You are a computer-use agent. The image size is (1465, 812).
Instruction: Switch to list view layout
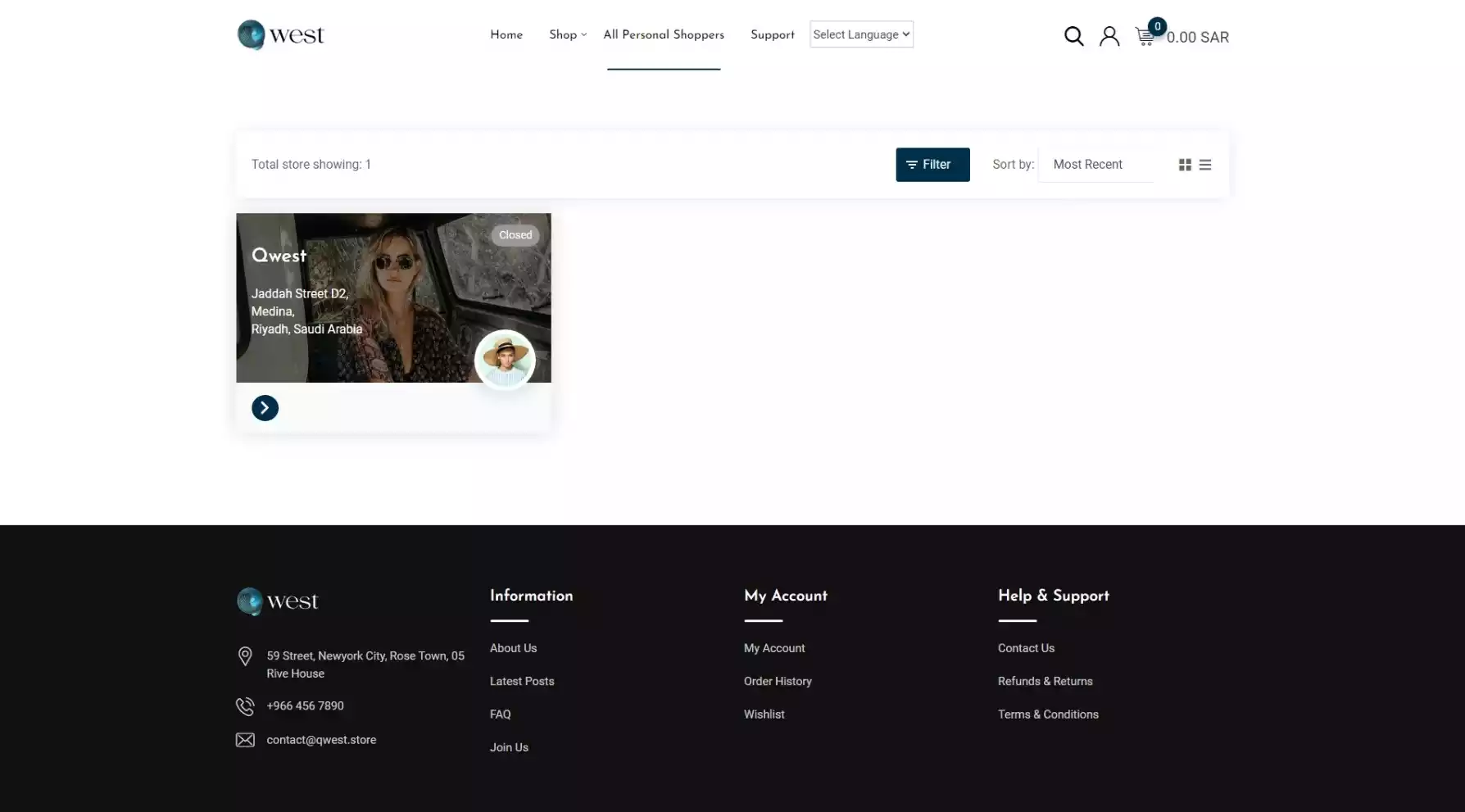tap(1205, 165)
